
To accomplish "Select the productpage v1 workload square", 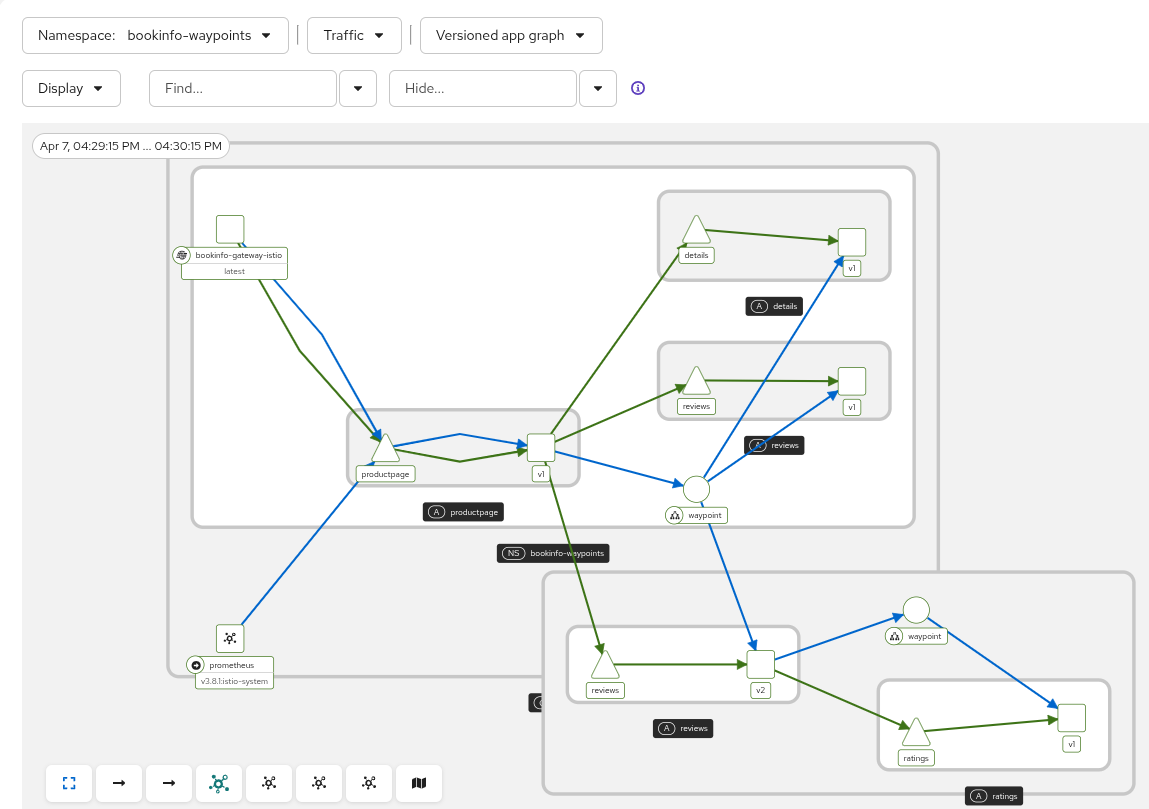I will tap(541, 447).
